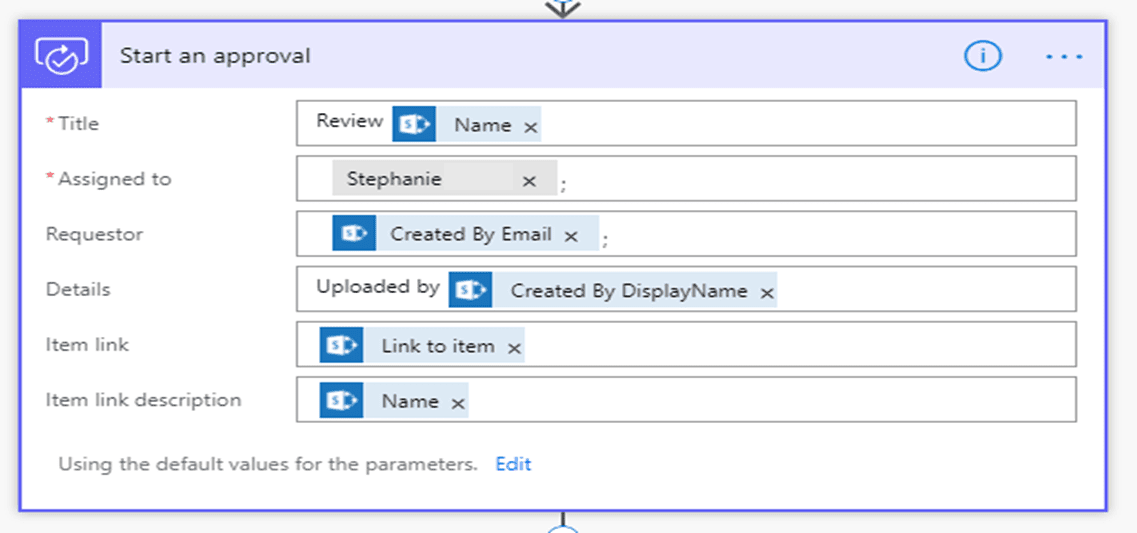Open the info icon in the approval header
Screen dimensions: 1137x533
[983, 56]
